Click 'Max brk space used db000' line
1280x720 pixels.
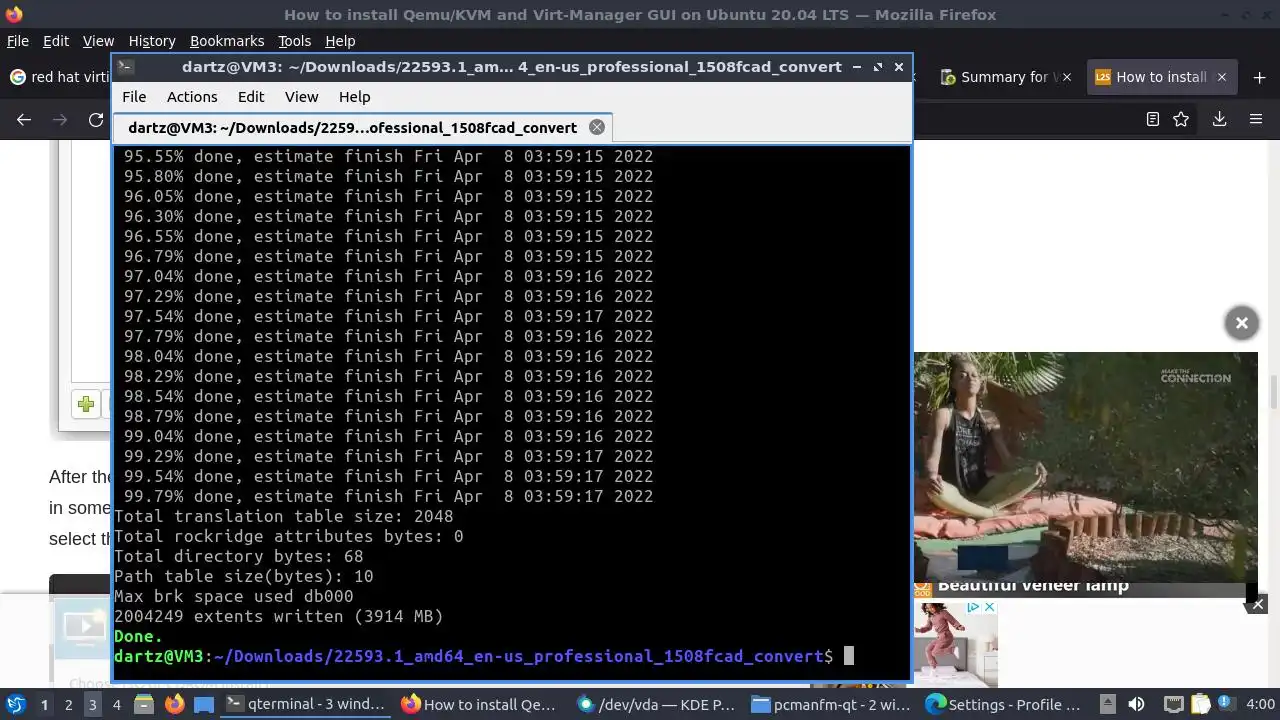point(233,596)
